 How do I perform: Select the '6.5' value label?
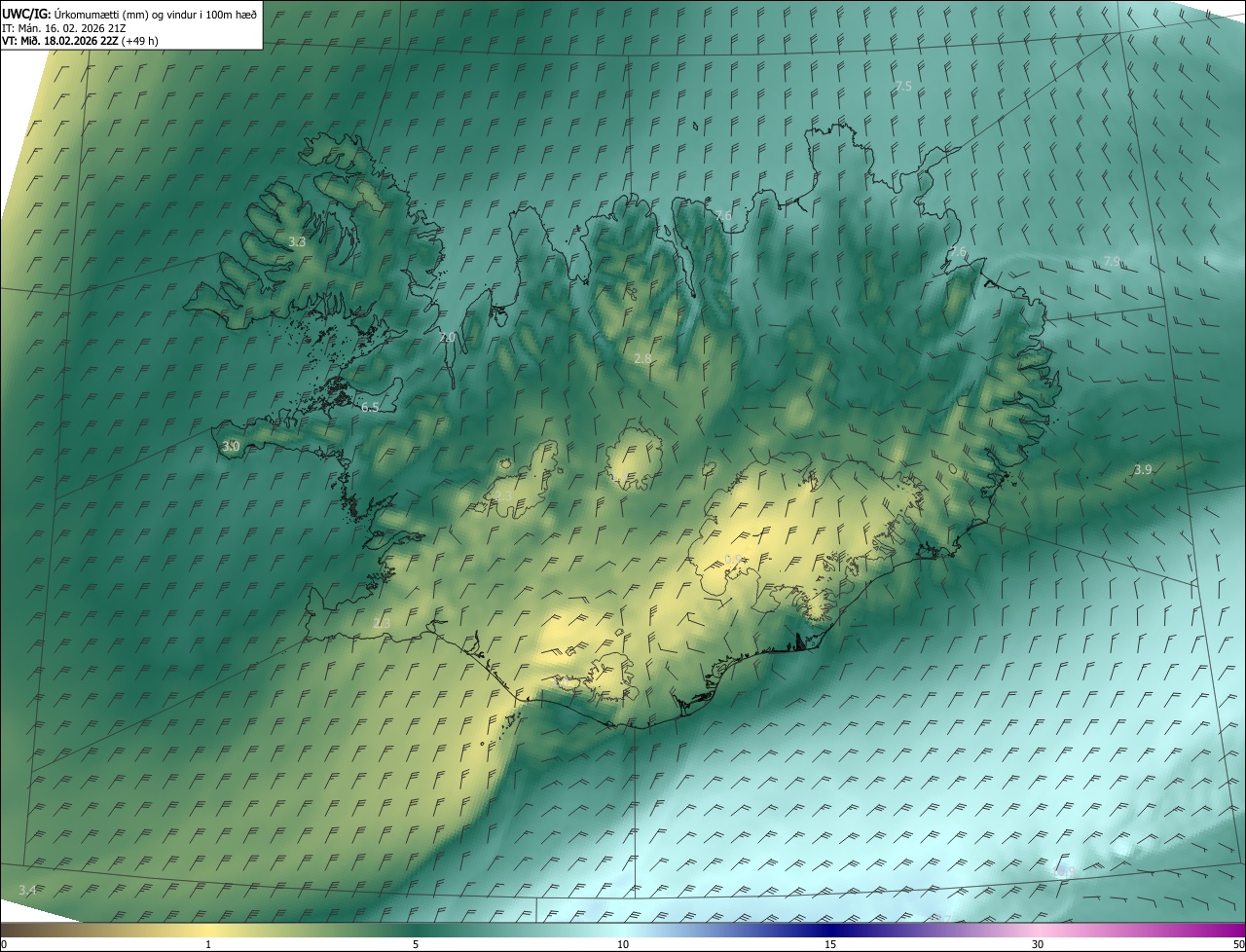(370, 408)
